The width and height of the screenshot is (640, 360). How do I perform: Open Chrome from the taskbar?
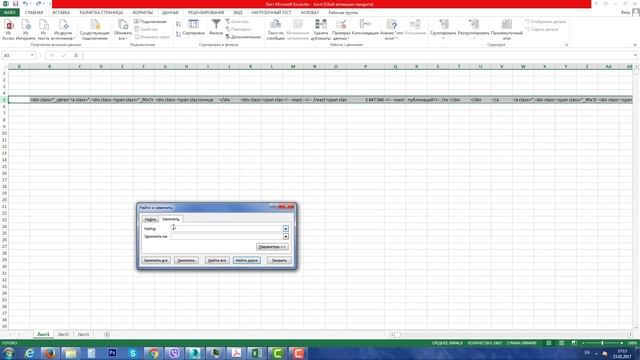(153, 353)
